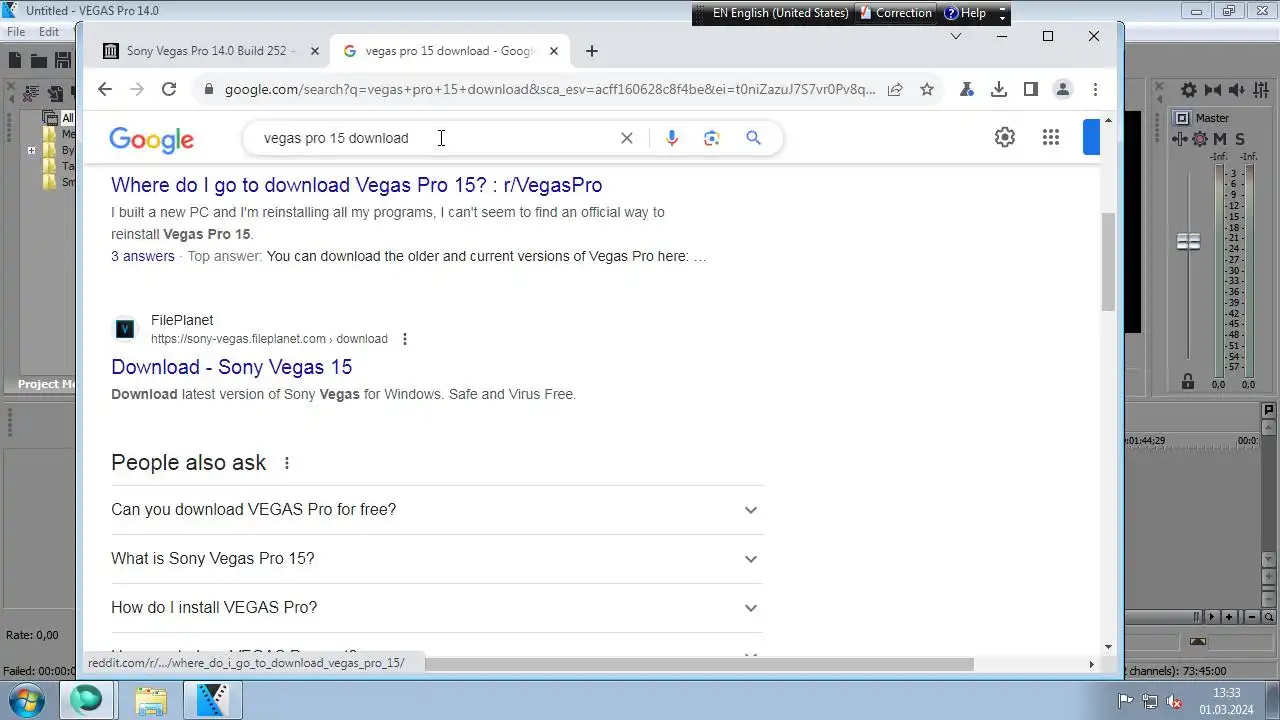
Task: Open Chrome profile avatar
Action: click(1063, 89)
